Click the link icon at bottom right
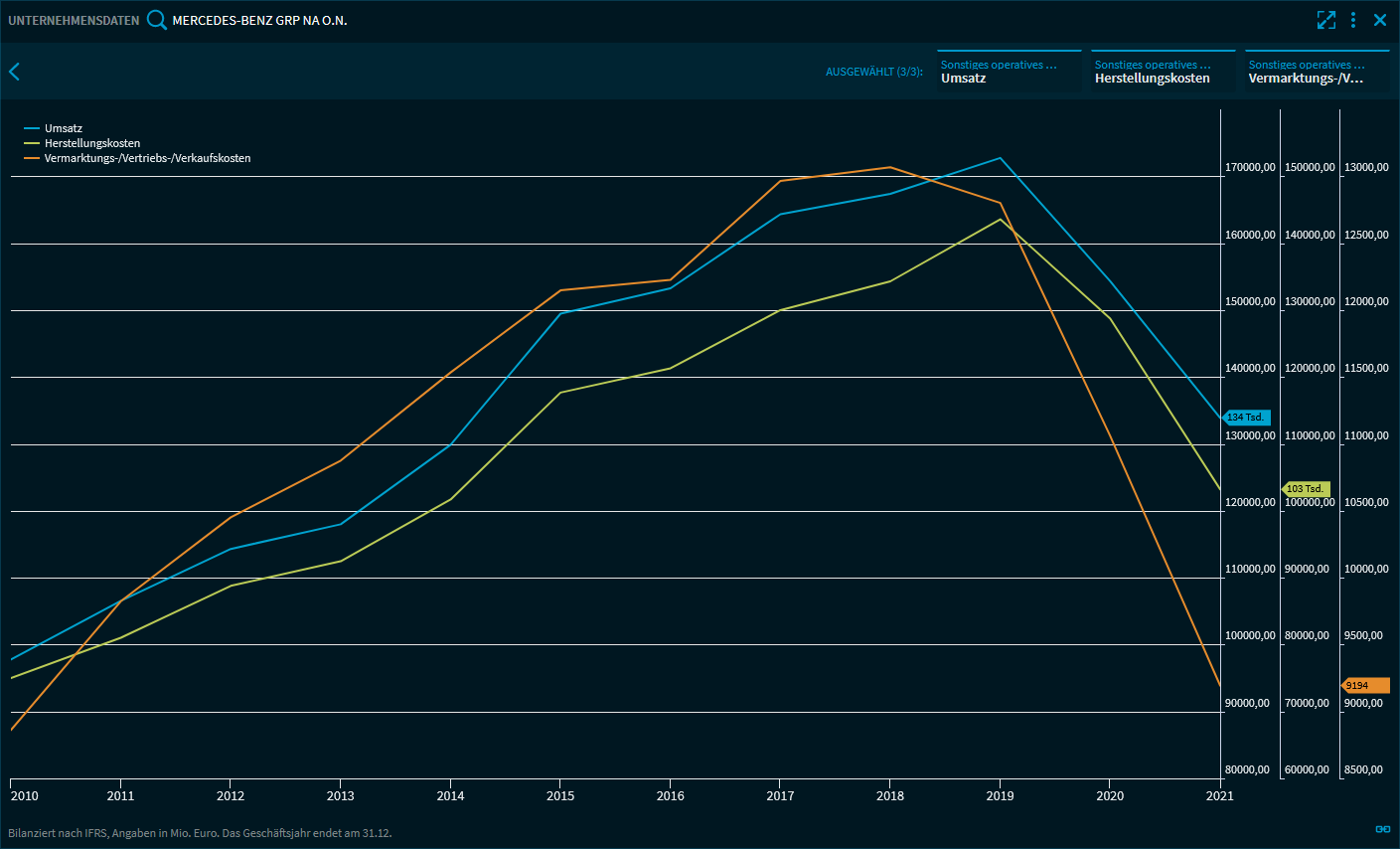 [x=1382, y=829]
